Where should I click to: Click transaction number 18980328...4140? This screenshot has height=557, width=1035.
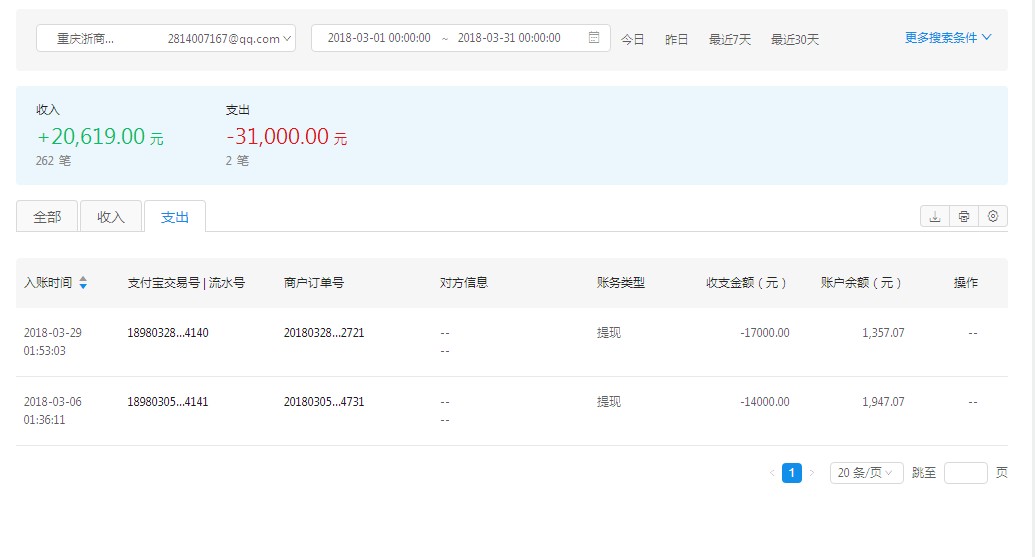point(168,333)
